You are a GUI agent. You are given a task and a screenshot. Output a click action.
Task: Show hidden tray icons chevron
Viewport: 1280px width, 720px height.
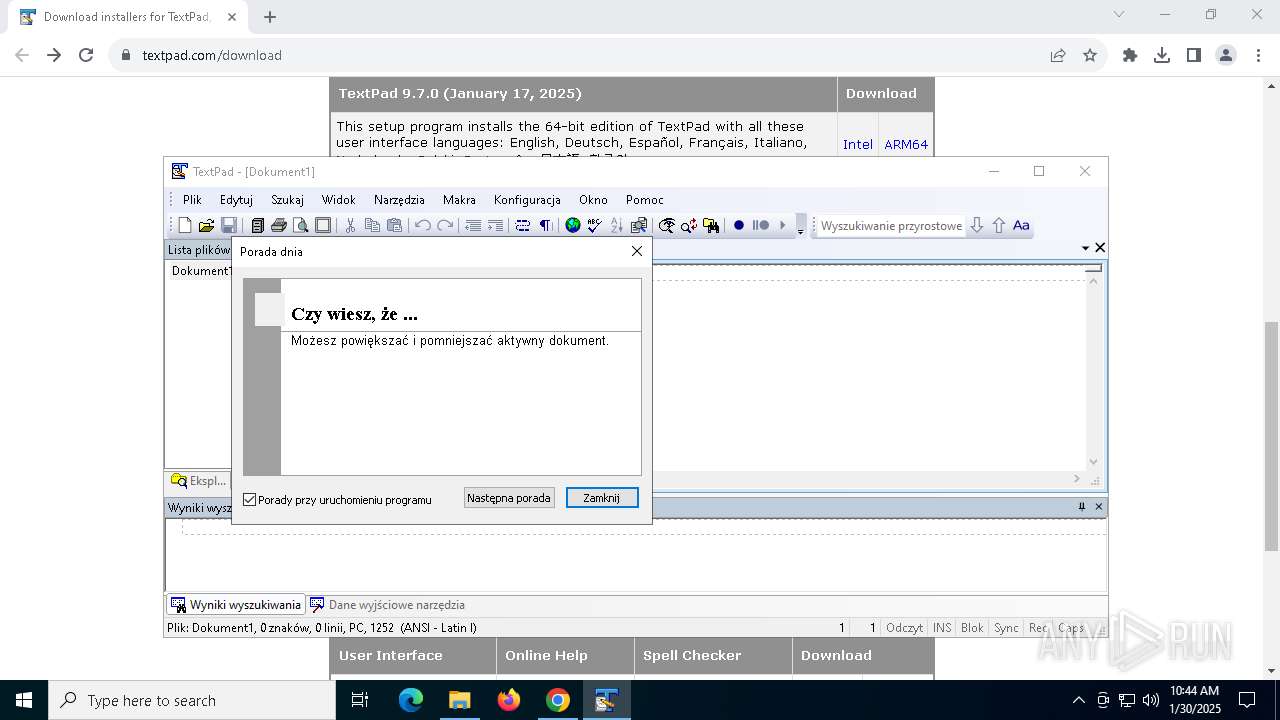tap(1078, 700)
